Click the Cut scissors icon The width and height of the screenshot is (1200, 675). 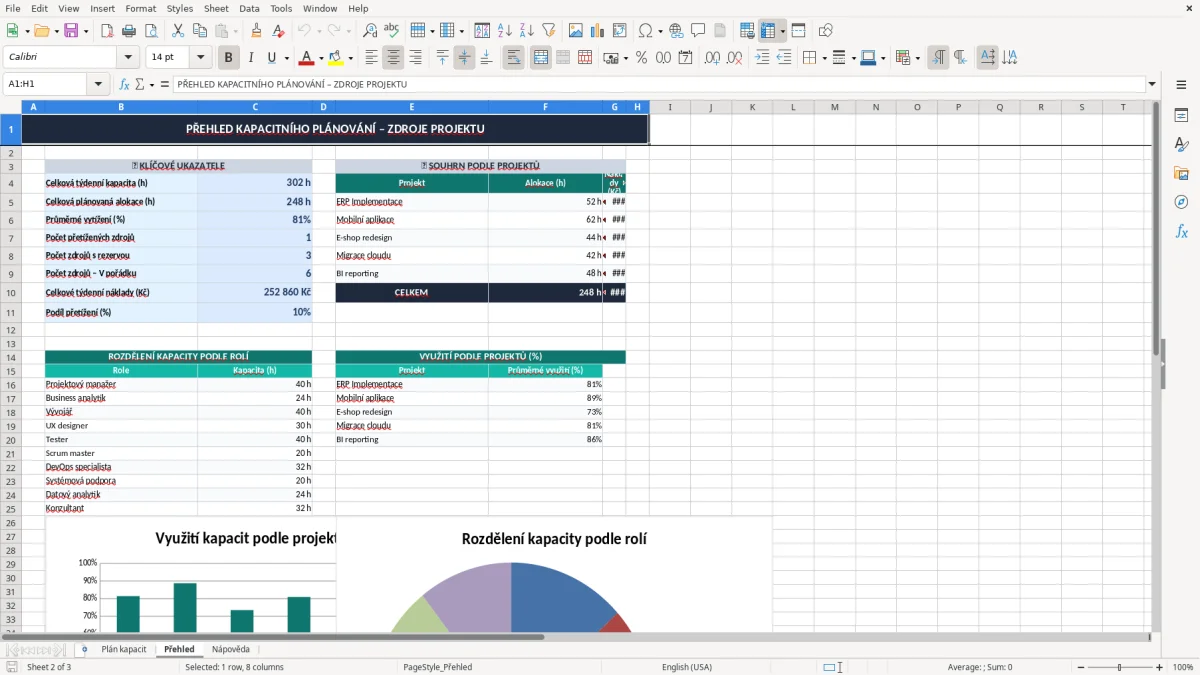click(x=177, y=31)
